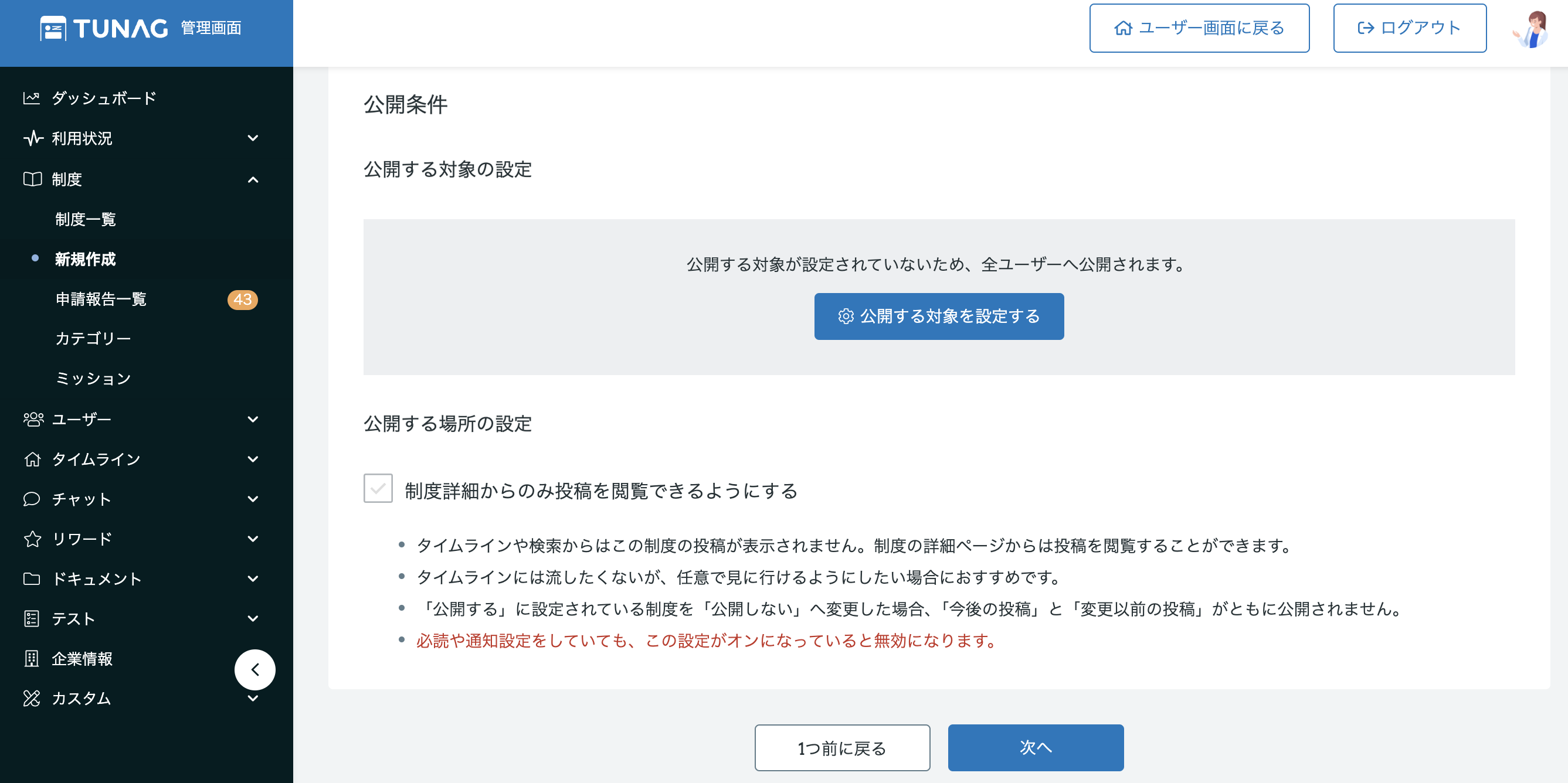
Task: Expand the タイムライン chevron
Action: click(x=253, y=459)
